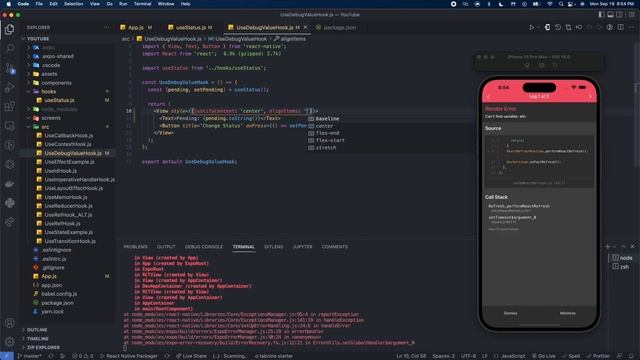The height and width of the screenshot is (360, 640).
Task: Open the DEBUG CONSOLE panel tab
Action: [204, 247]
